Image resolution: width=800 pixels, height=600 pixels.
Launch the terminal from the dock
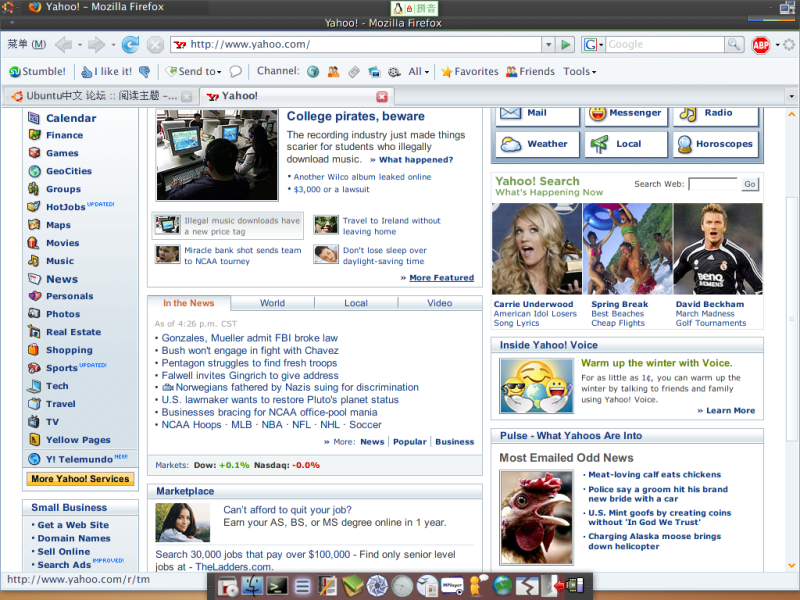(277, 586)
